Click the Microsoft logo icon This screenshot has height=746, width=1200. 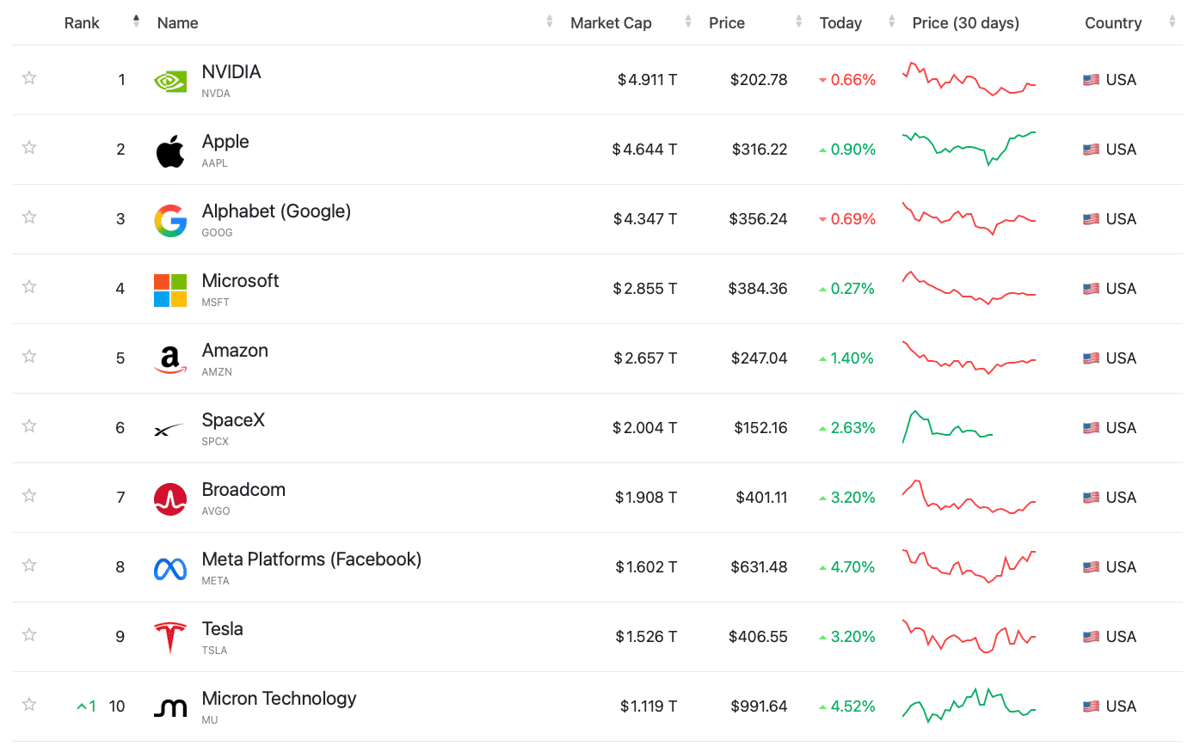click(170, 290)
